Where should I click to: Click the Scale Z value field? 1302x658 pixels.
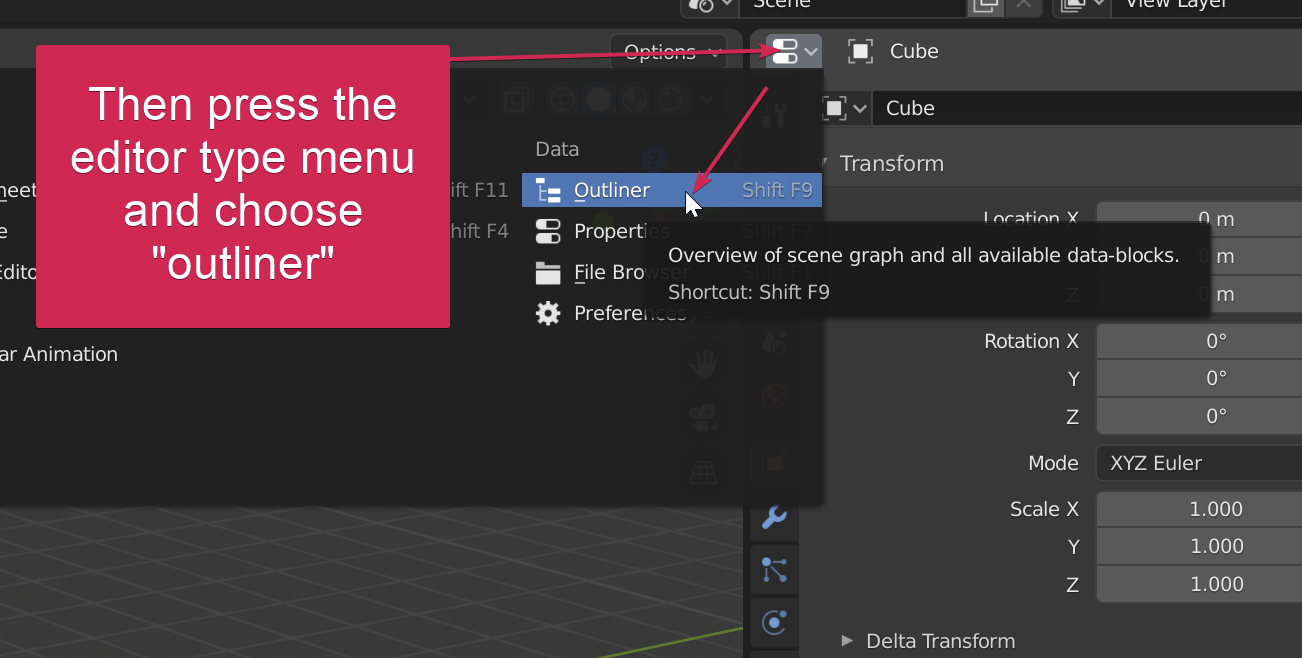1199,584
